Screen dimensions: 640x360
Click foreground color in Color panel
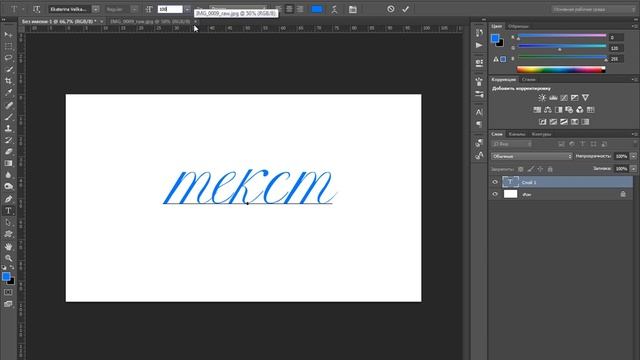[495, 38]
